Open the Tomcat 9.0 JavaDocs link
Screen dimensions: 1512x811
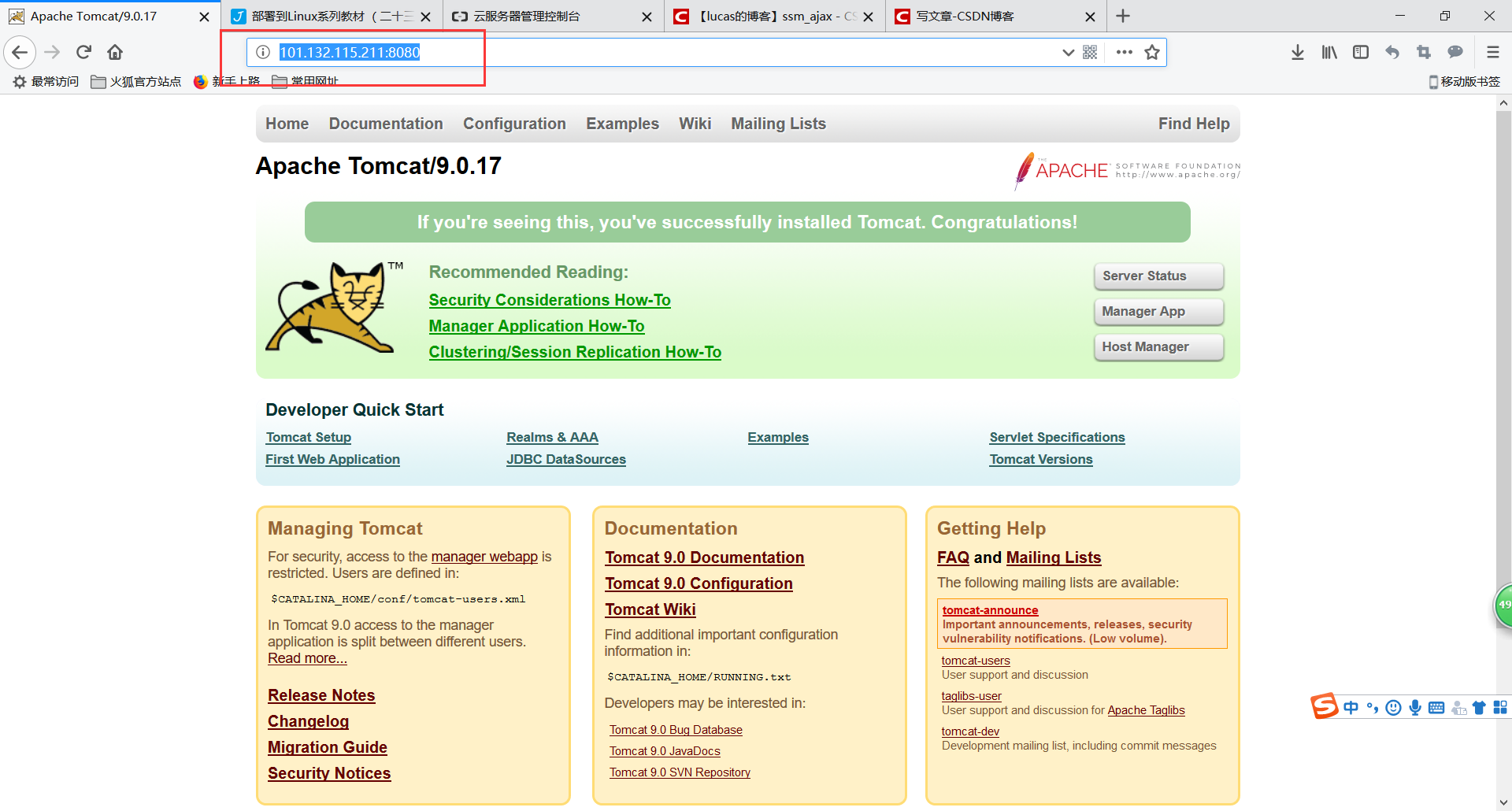665,751
